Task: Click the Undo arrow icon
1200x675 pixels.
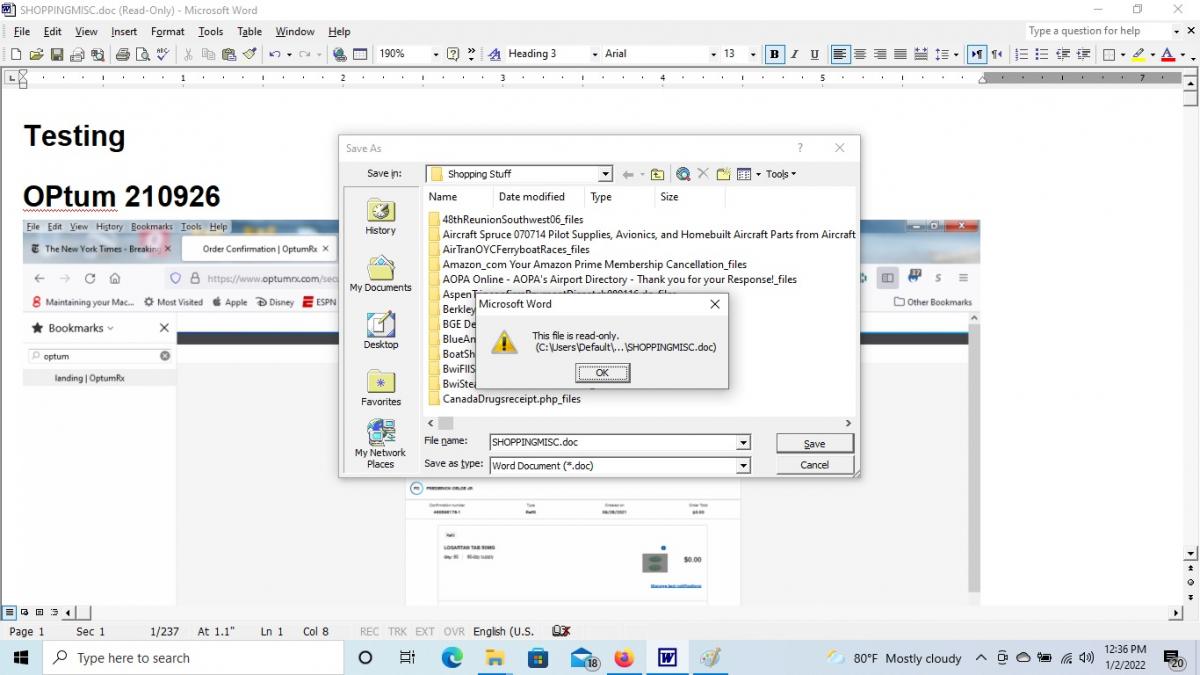Action: [x=274, y=54]
